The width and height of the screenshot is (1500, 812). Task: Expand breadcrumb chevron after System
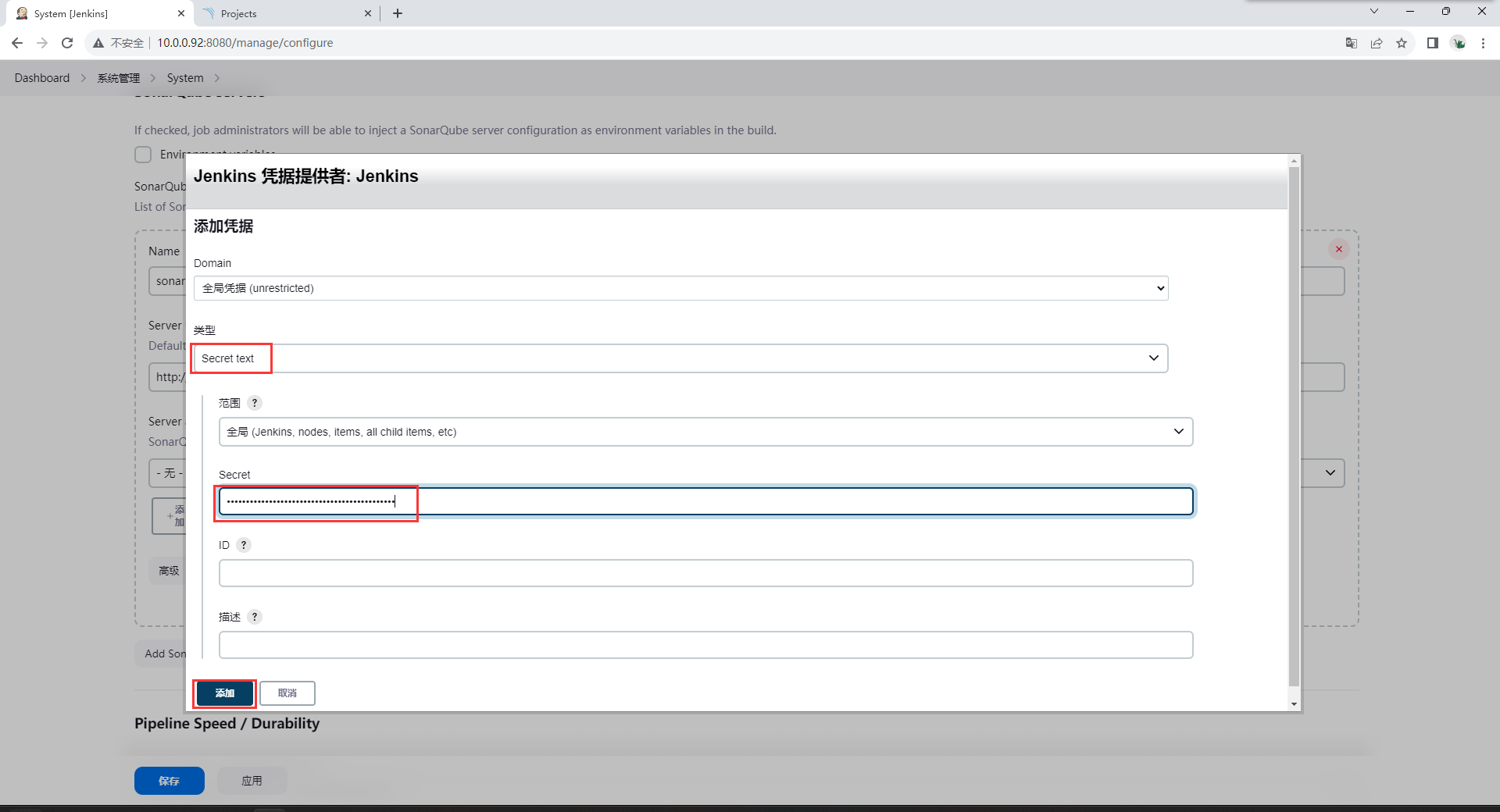point(217,78)
